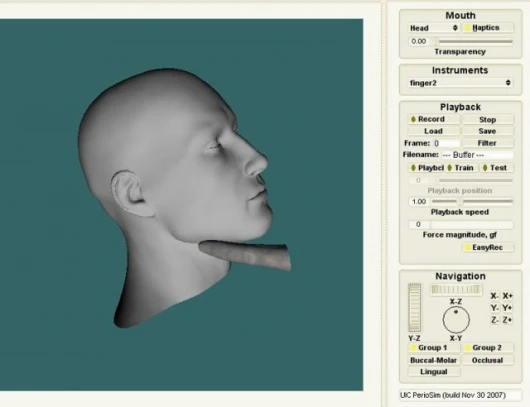Toggle the Train mode button

tap(461, 168)
